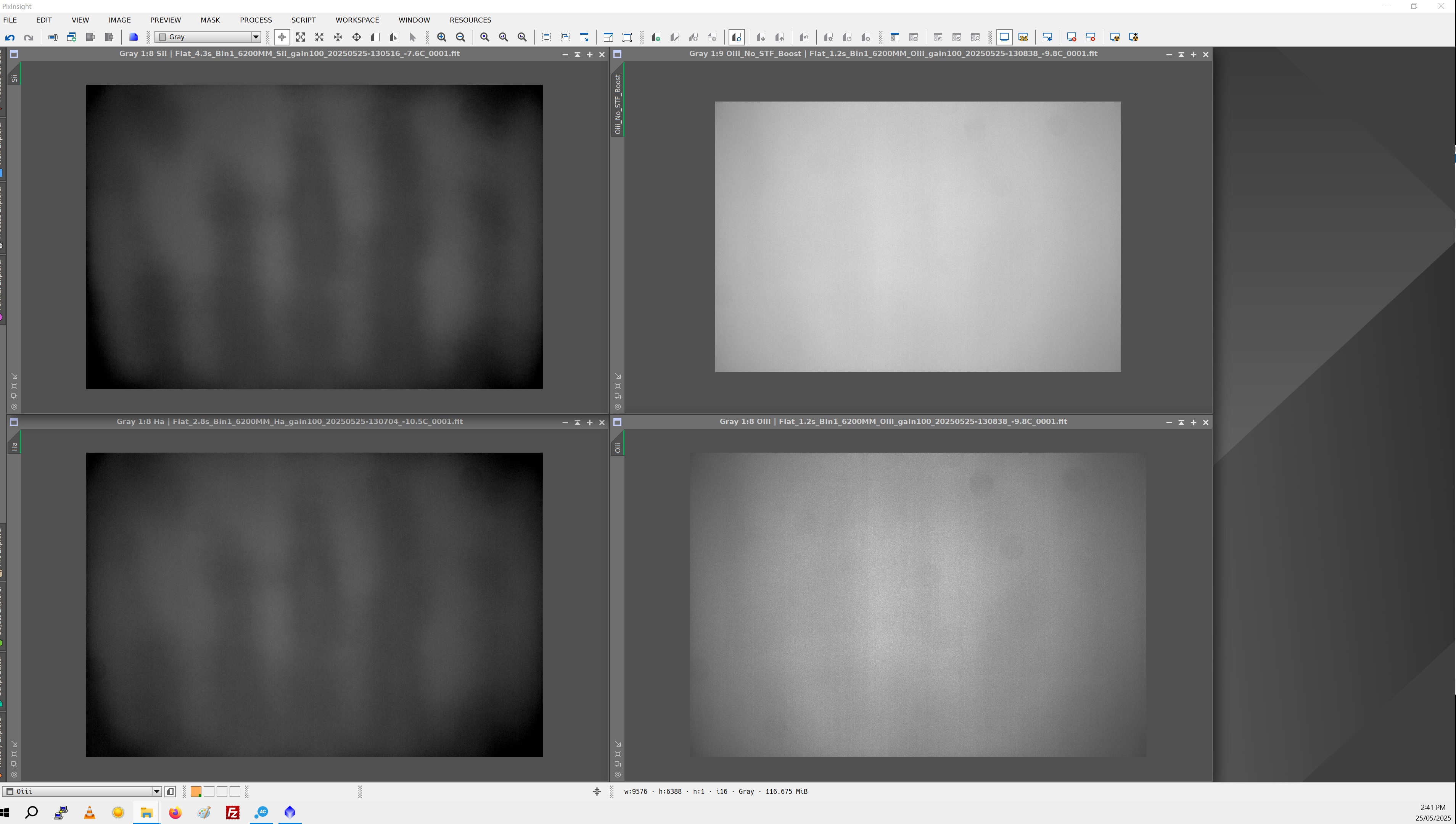Viewport: 1456px width, 824px height.
Task: Iconize the Ha image window
Action: tap(565, 423)
